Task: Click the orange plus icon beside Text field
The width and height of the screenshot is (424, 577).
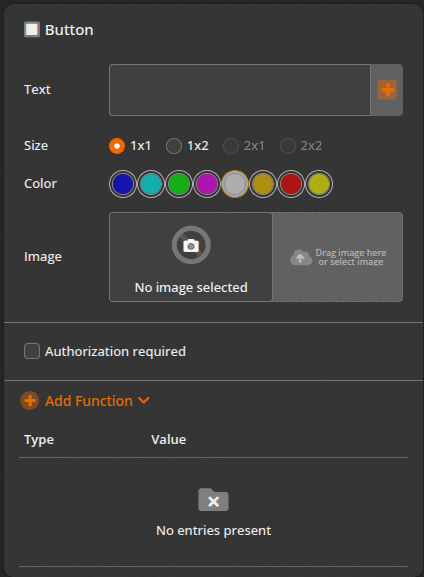Action: coord(387,90)
